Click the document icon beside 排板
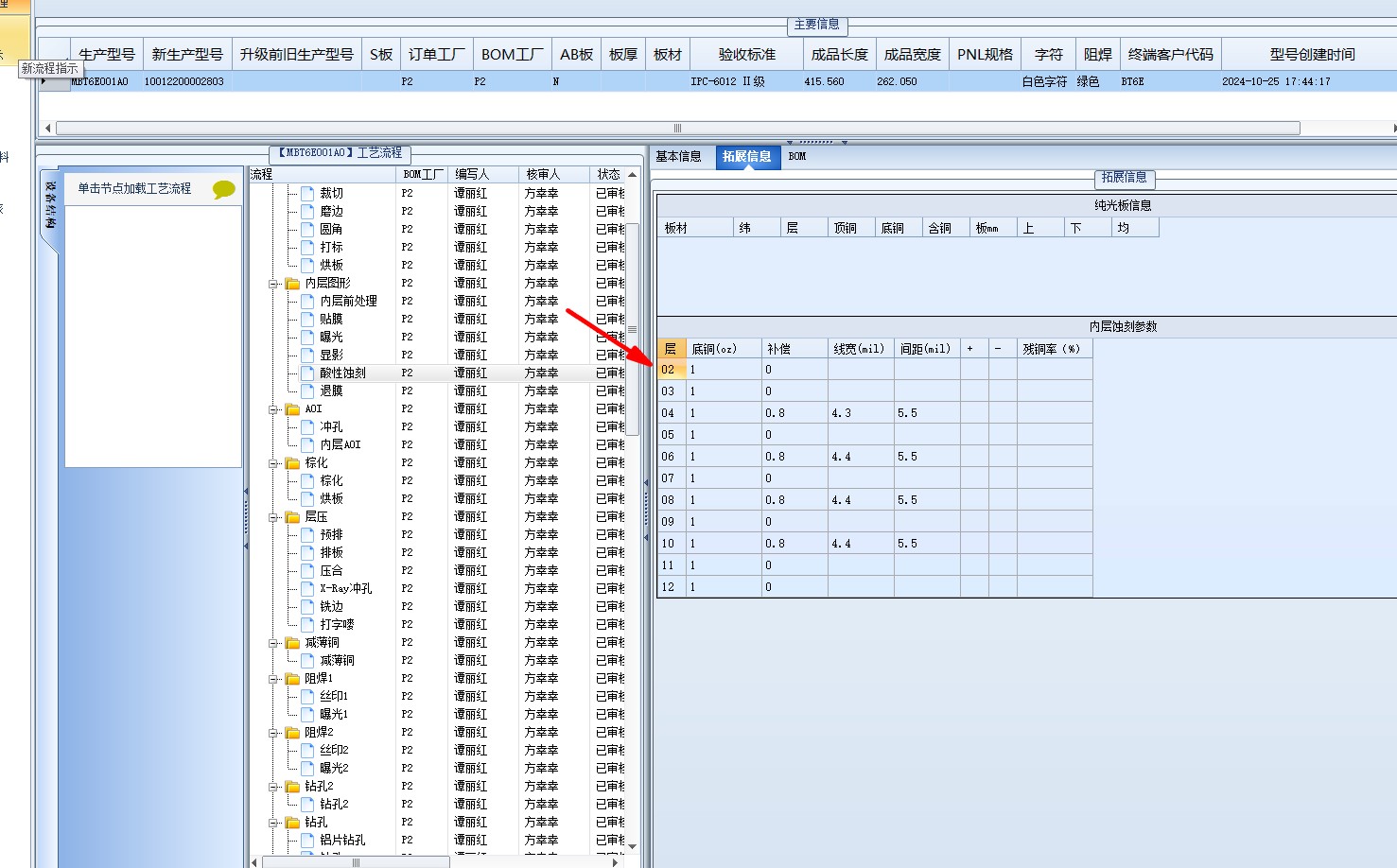Screen dimensions: 1397x868 [x=307, y=552]
